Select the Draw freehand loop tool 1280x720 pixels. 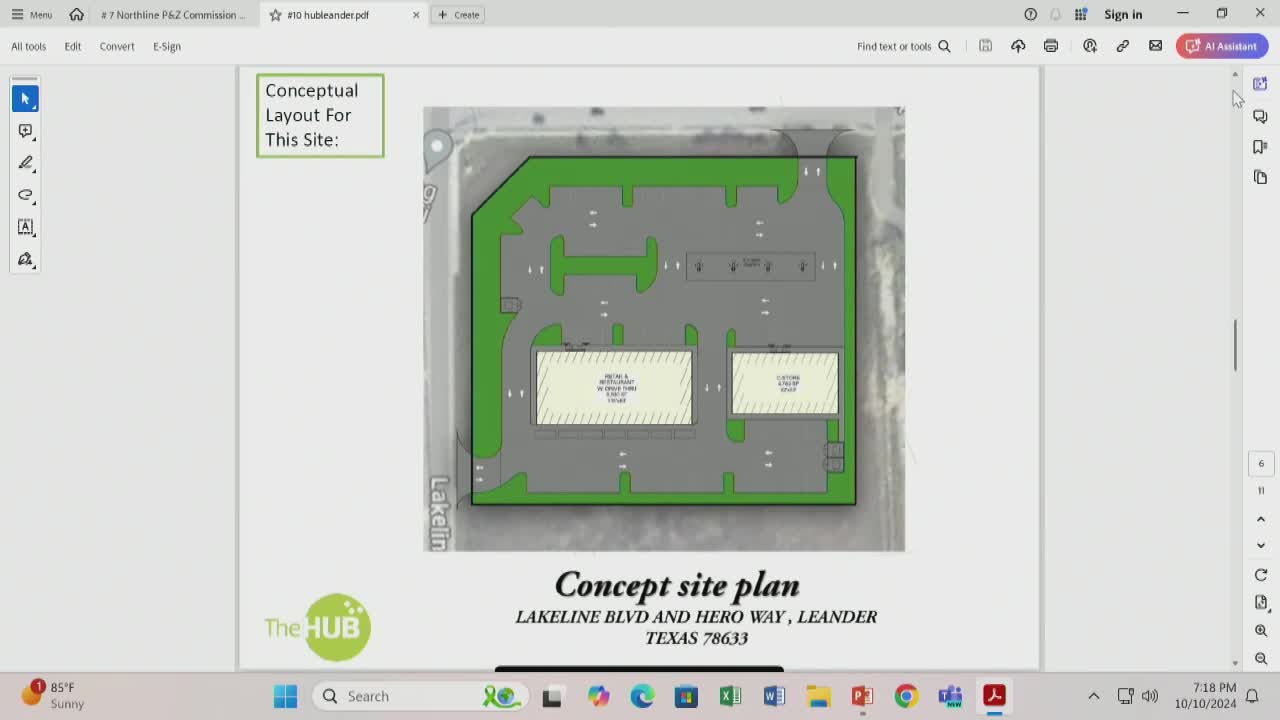[x=25, y=195]
